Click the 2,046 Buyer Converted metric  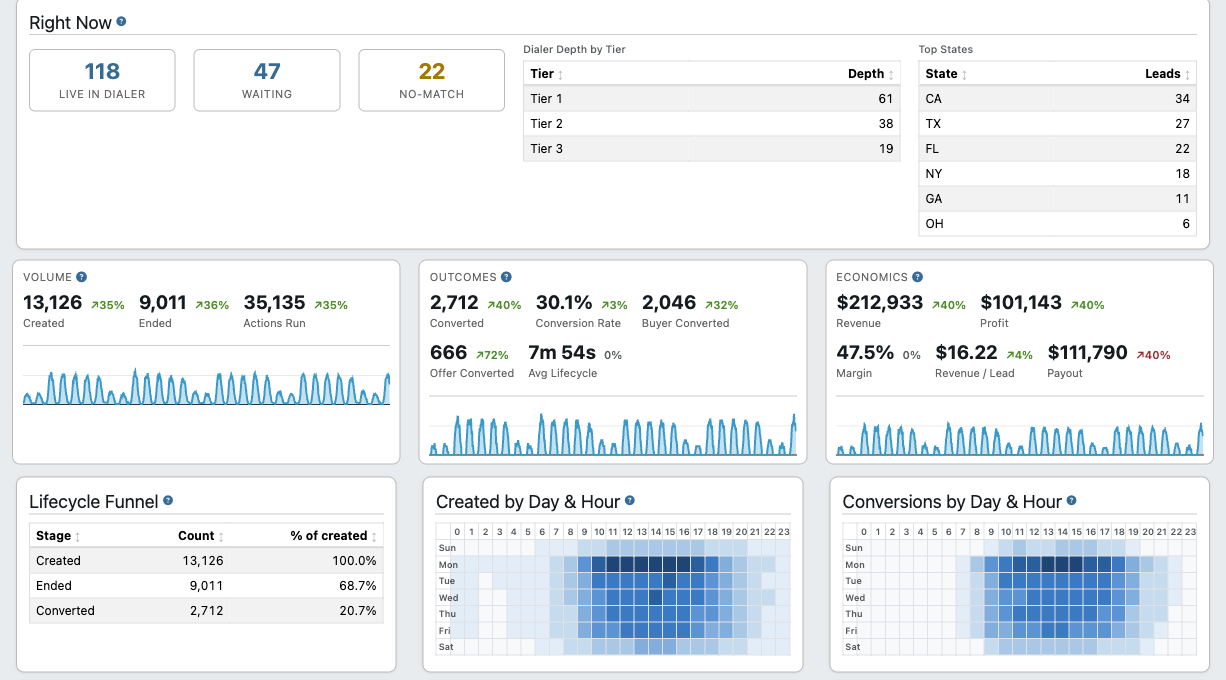tap(690, 311)
